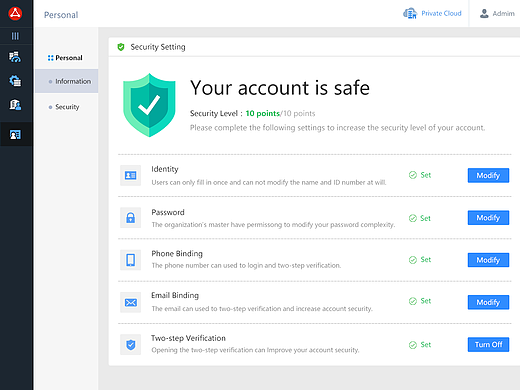Turn Off two-step verification
Viewport: 520px width, 390px height.
(x=488, y=345)
